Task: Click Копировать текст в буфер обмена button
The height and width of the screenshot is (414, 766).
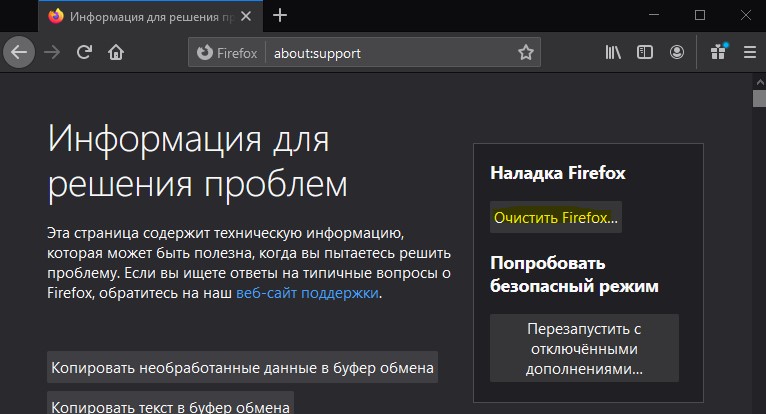Action: [170, 403]
